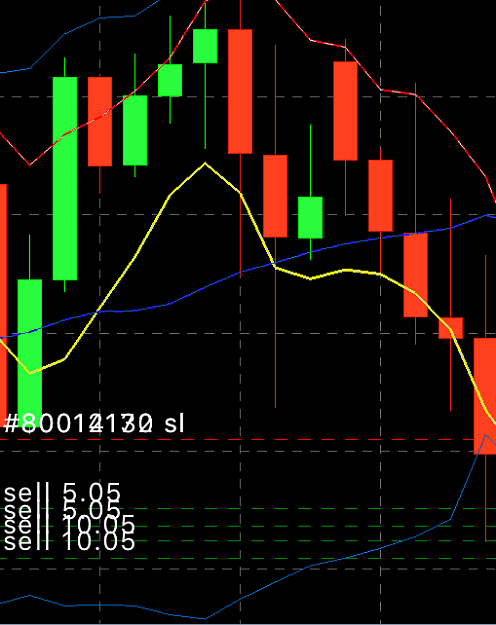Click the yellow moving average line at its peak

(x=205, y=163)
